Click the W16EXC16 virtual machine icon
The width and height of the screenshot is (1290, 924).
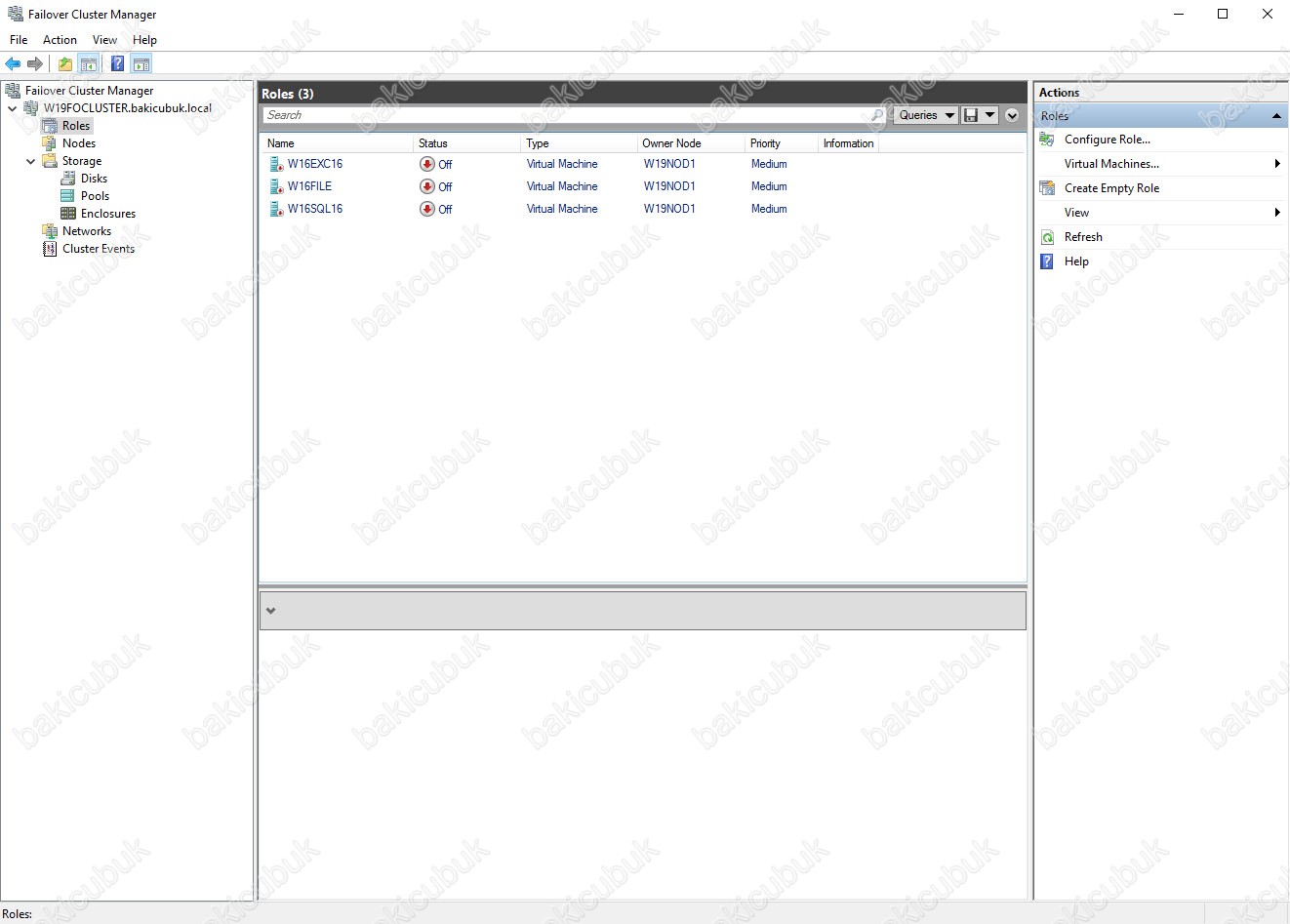pyautogui.click(x=276, y=164)
